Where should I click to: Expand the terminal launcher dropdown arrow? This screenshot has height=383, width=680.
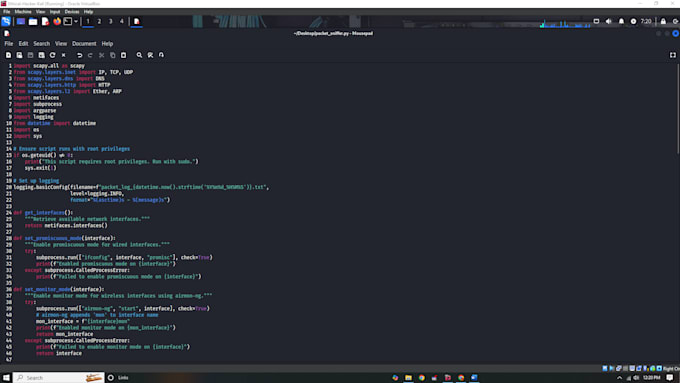(x=76, y=21)
